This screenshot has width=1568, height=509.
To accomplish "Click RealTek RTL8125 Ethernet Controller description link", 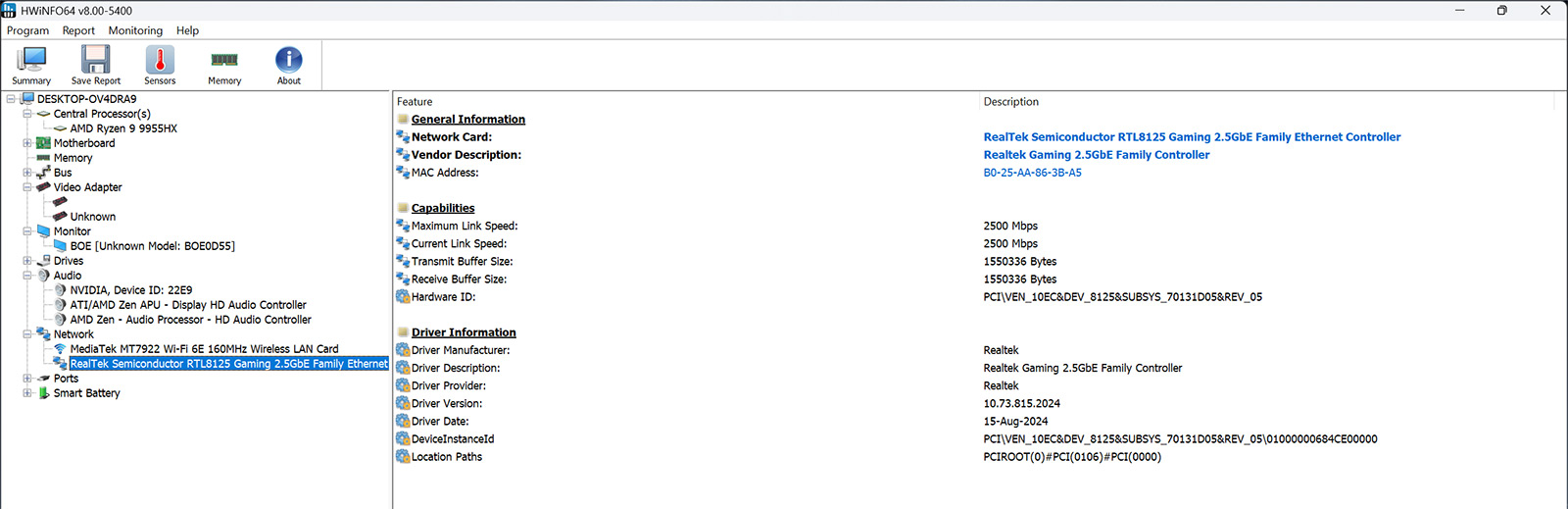I will [x=1192, y=137].
